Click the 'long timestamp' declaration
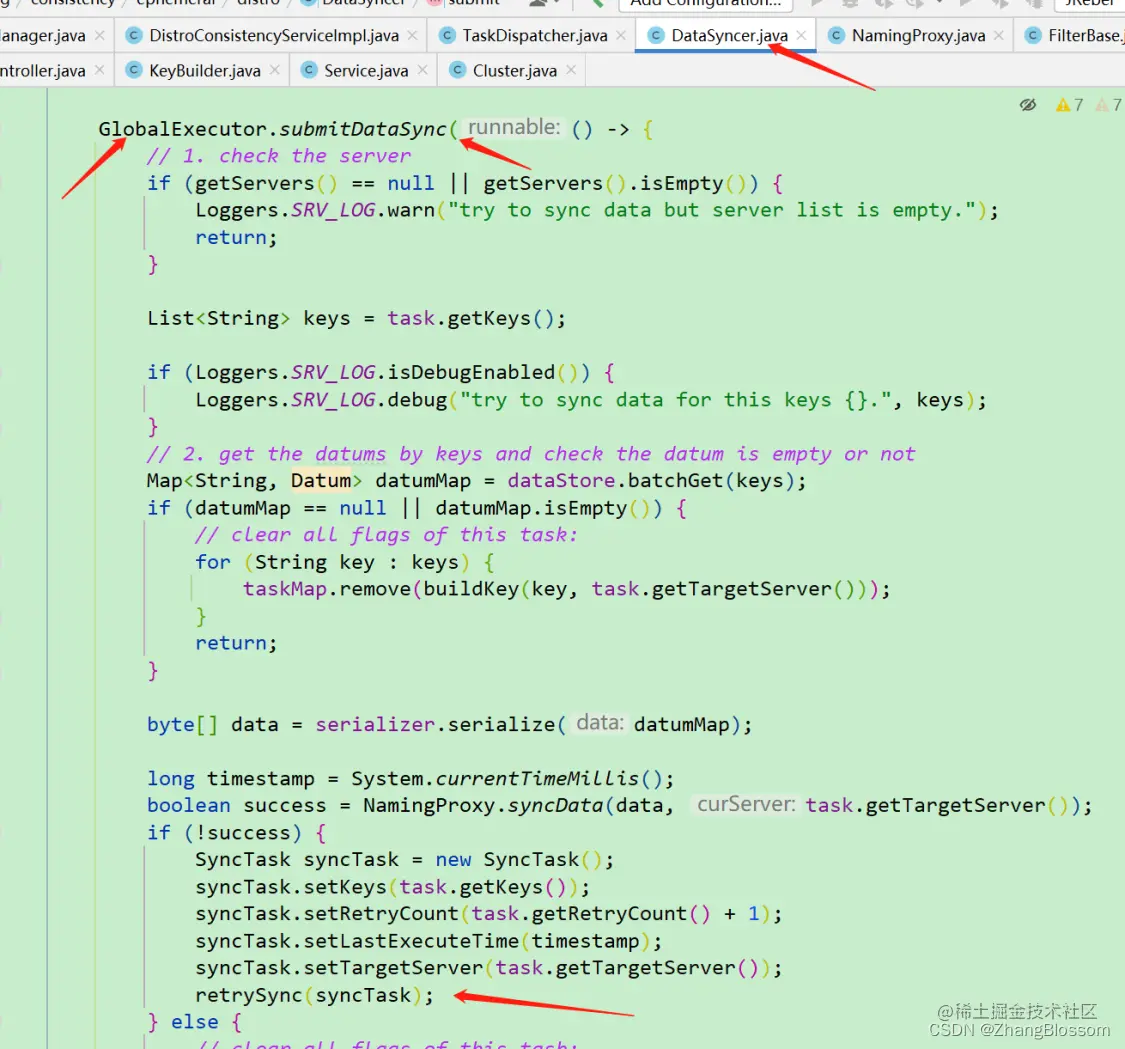The image size is (1125, 1049). point(230,778)
